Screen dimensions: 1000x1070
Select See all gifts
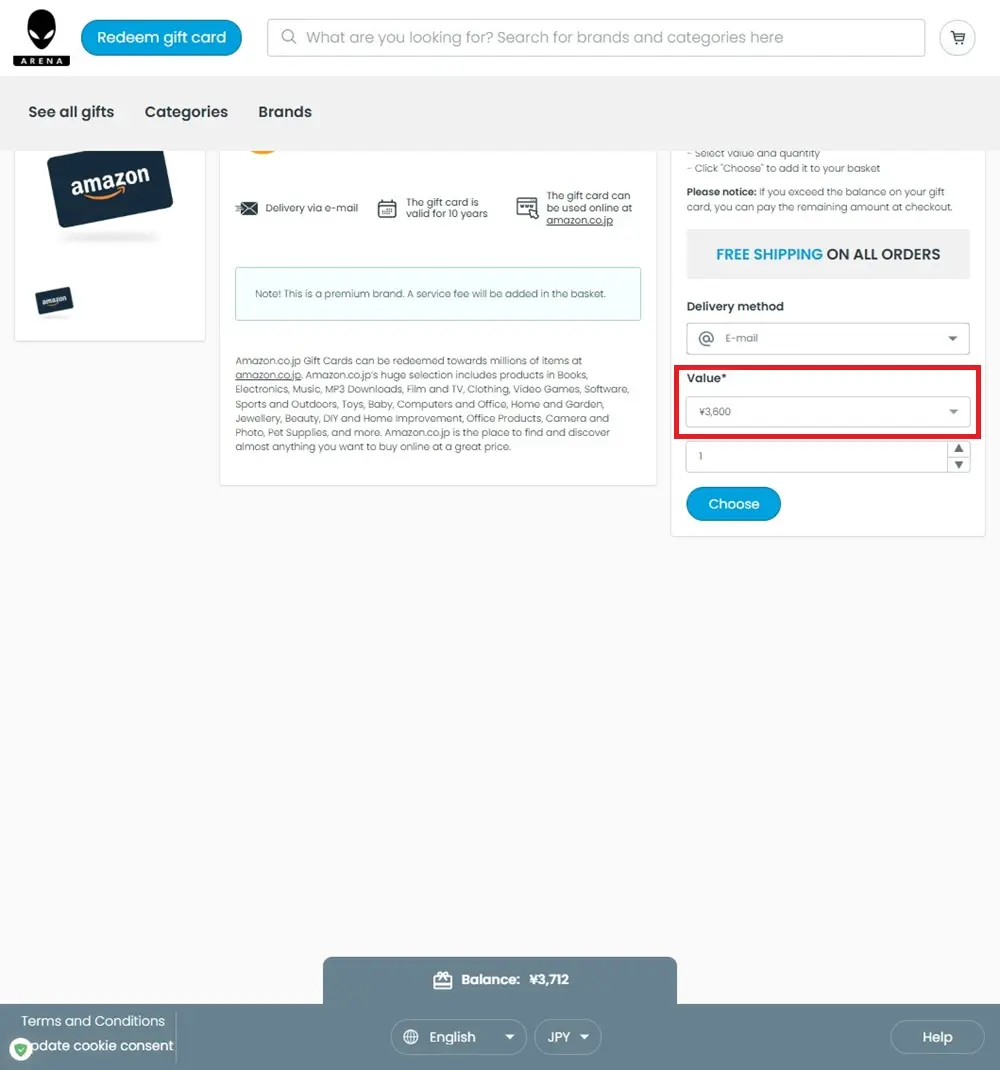pos(71,112)
